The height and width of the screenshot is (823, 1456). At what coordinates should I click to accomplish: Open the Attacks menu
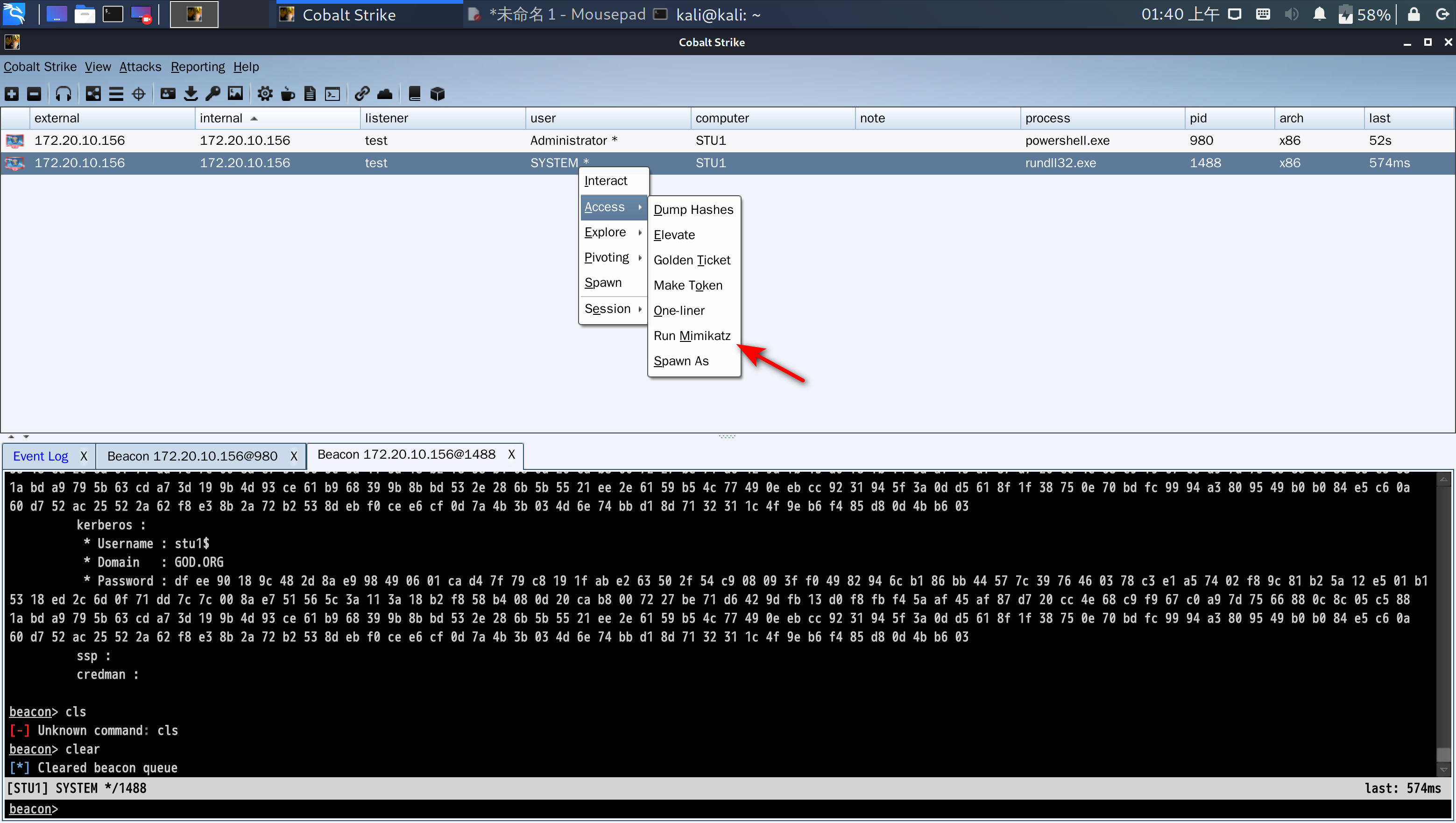click(x=140, y=67)
